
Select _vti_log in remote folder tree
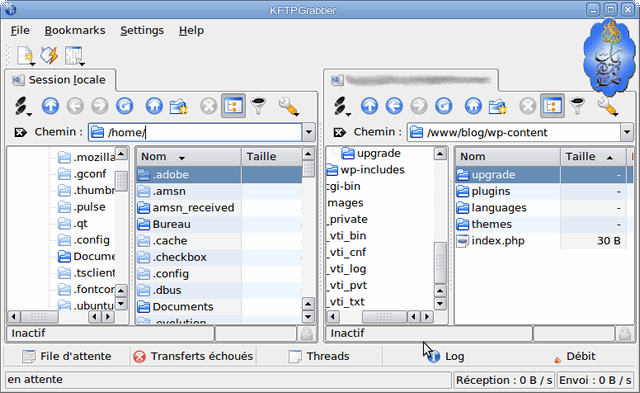click(347, 269)
